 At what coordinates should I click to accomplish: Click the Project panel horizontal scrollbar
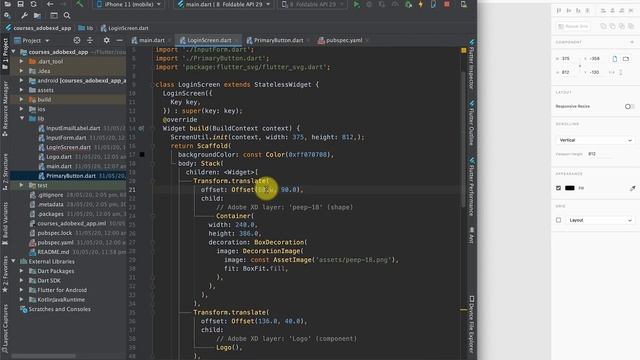click(43, 356)
